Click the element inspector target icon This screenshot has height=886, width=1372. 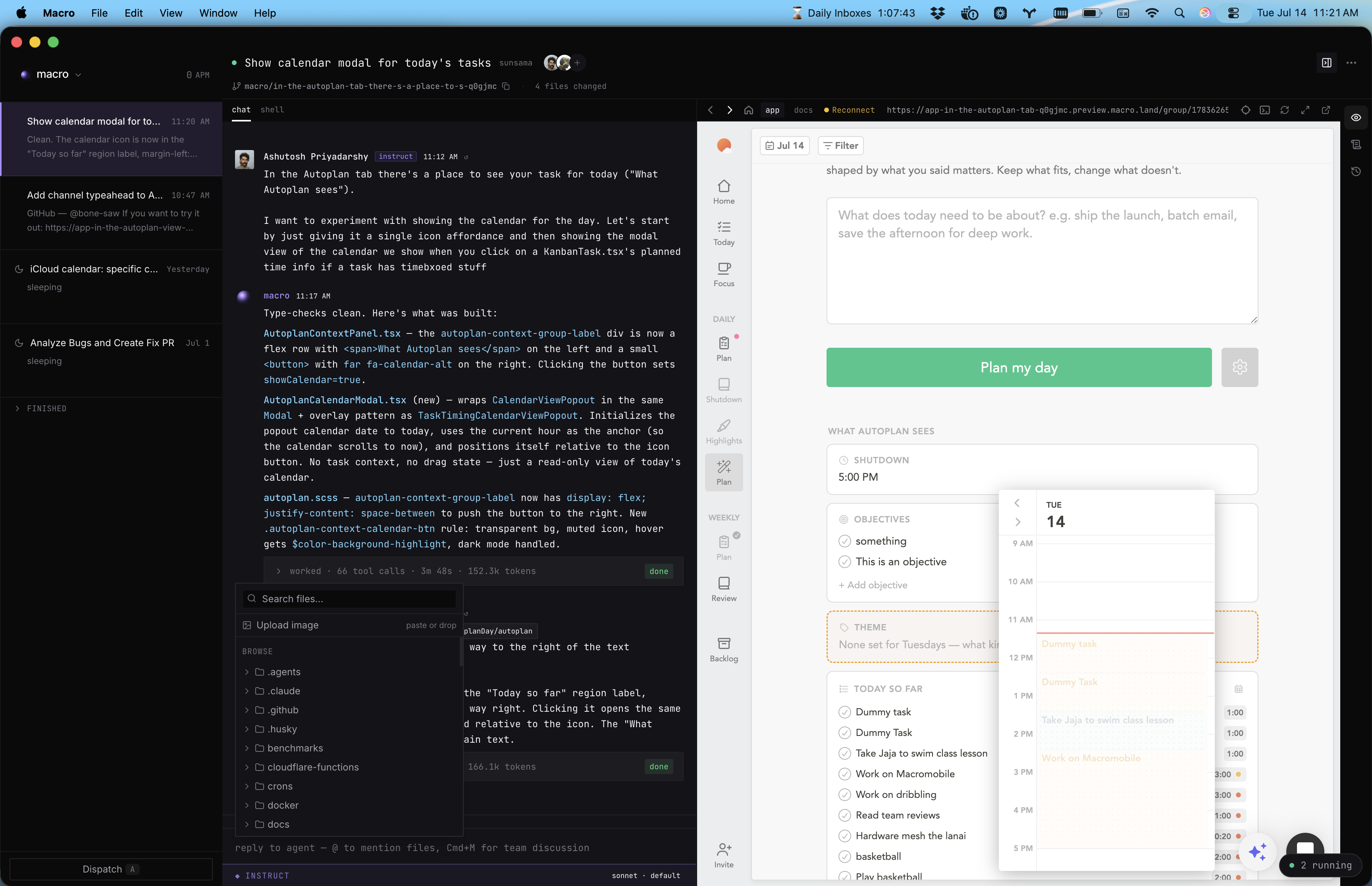(x=1245, y=110)
